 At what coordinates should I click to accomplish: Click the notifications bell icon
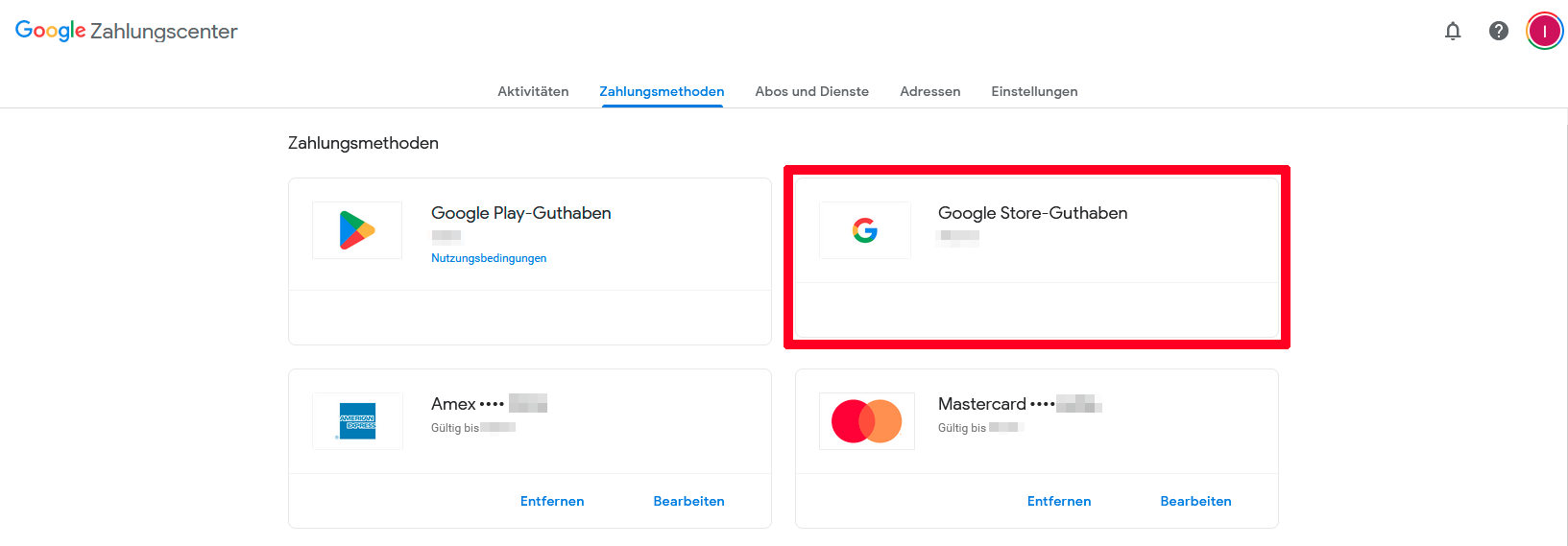[1453, 31]
